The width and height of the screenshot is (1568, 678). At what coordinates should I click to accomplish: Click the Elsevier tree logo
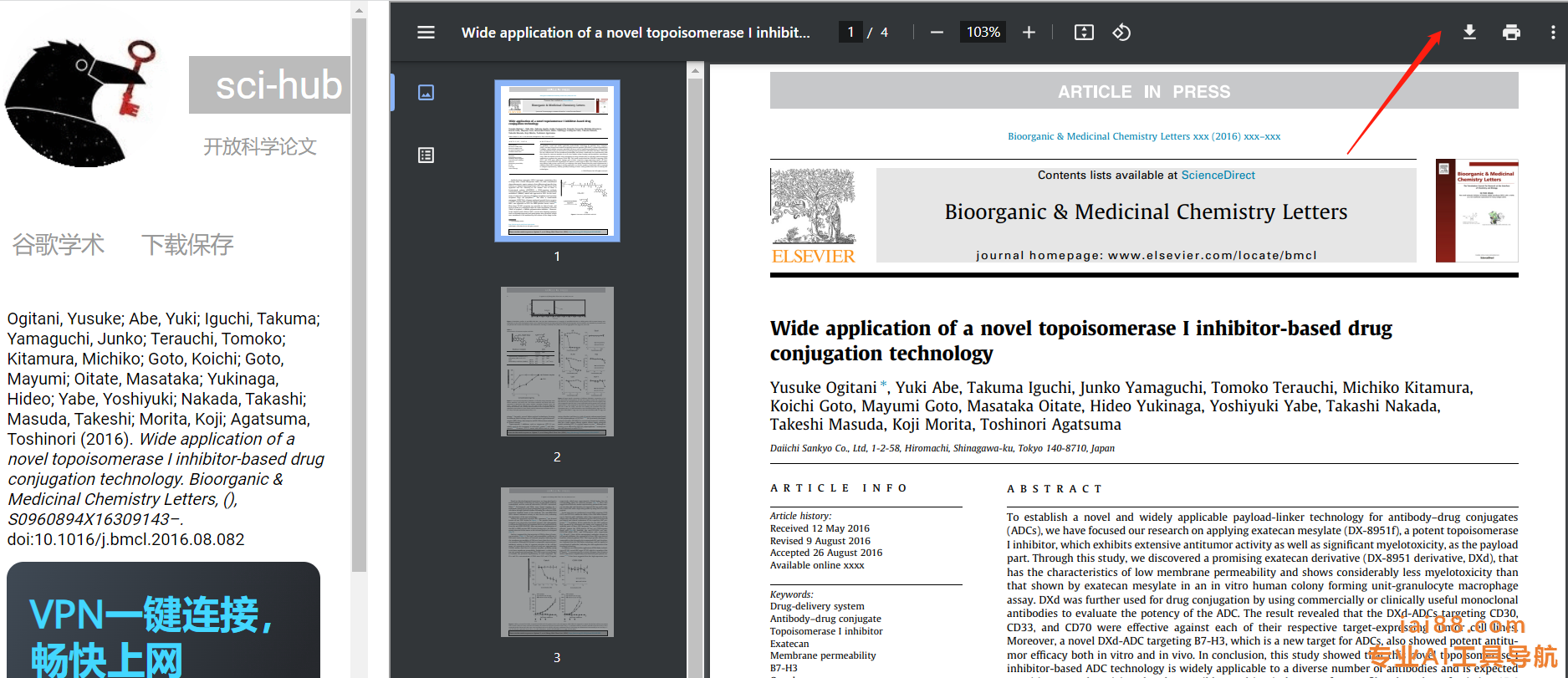pos(813,217)
